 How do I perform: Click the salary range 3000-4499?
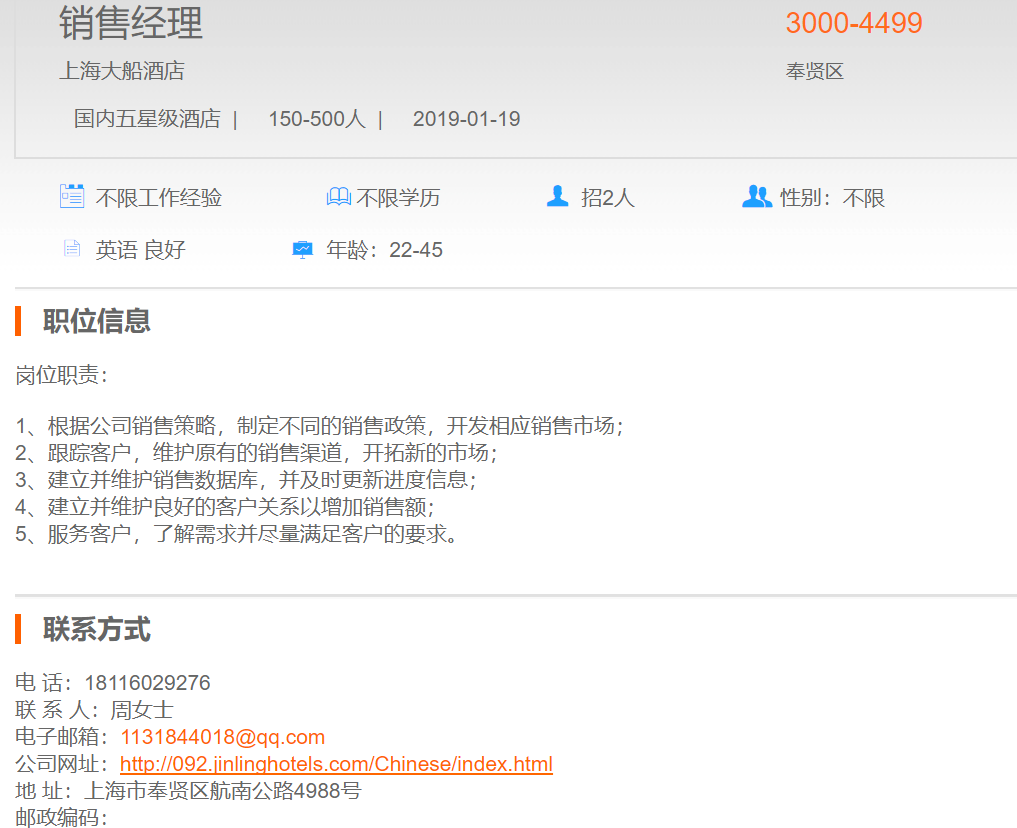853,23
